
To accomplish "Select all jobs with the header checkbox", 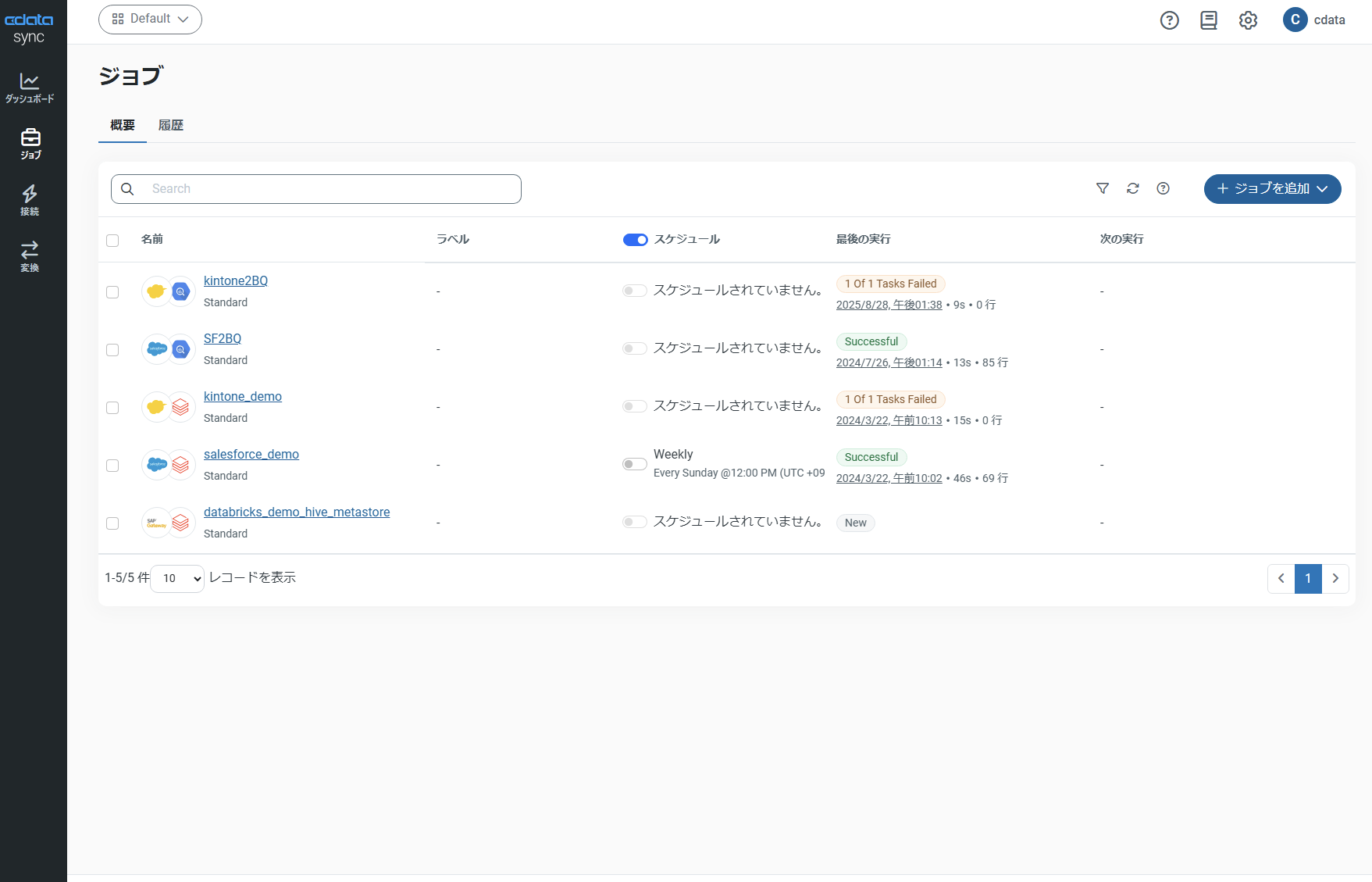I will pos(112,241).
